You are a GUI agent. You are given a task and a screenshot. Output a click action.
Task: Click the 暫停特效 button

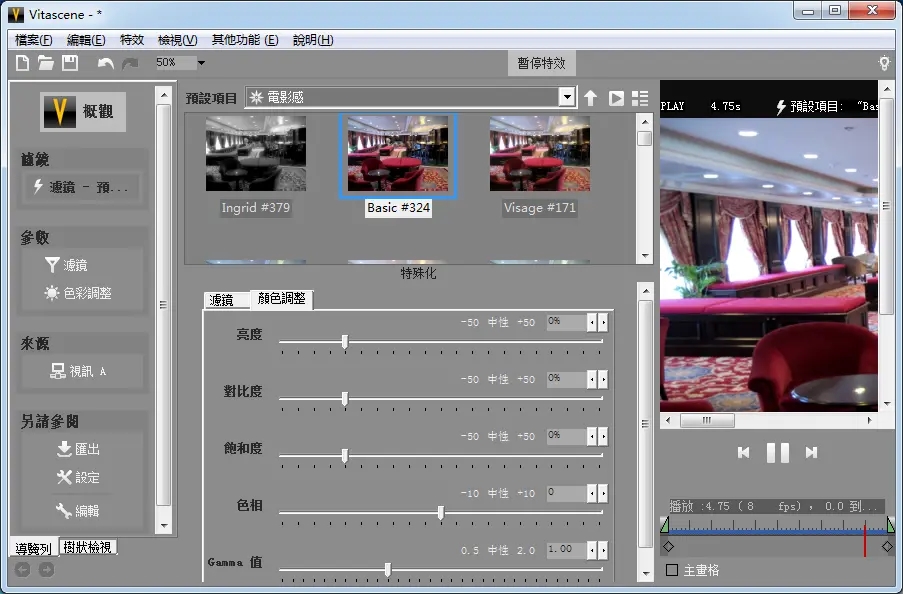click(x=541, y=63)
